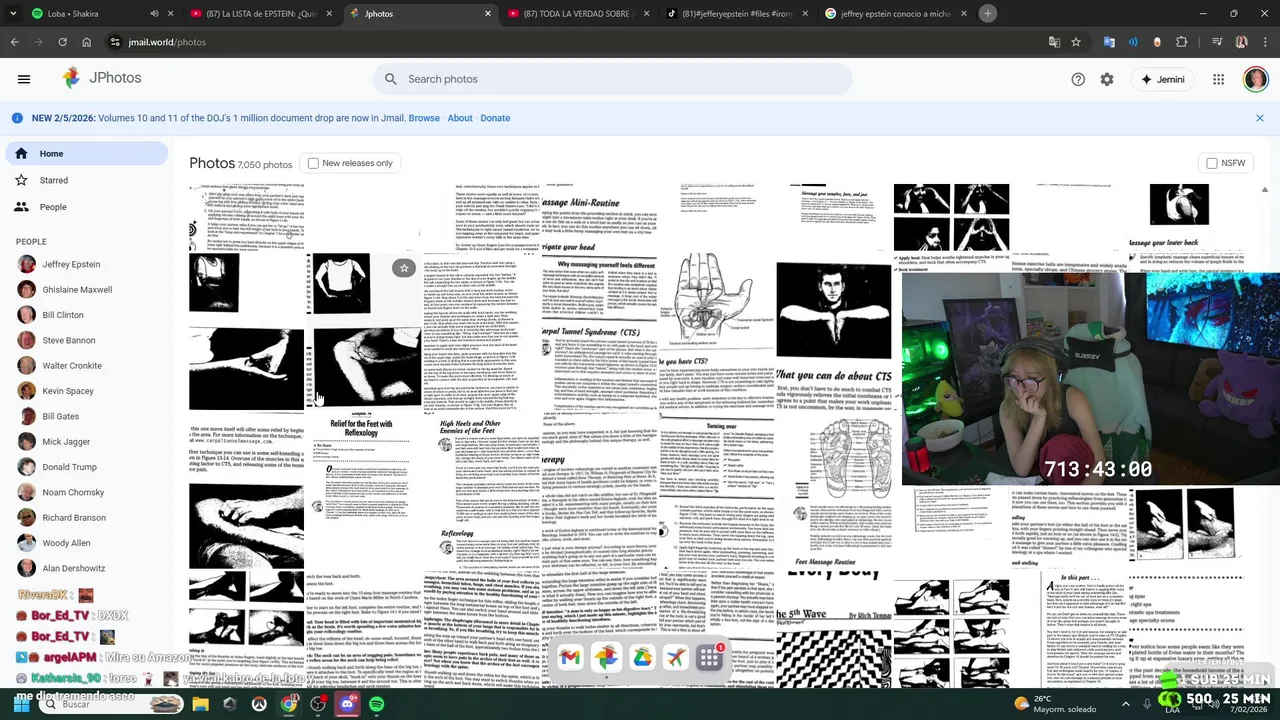Toggle the NSFW checkbox
The width and height of the screenshot is (1280, 720).
pyautogui.click(x=1212, y=163)
